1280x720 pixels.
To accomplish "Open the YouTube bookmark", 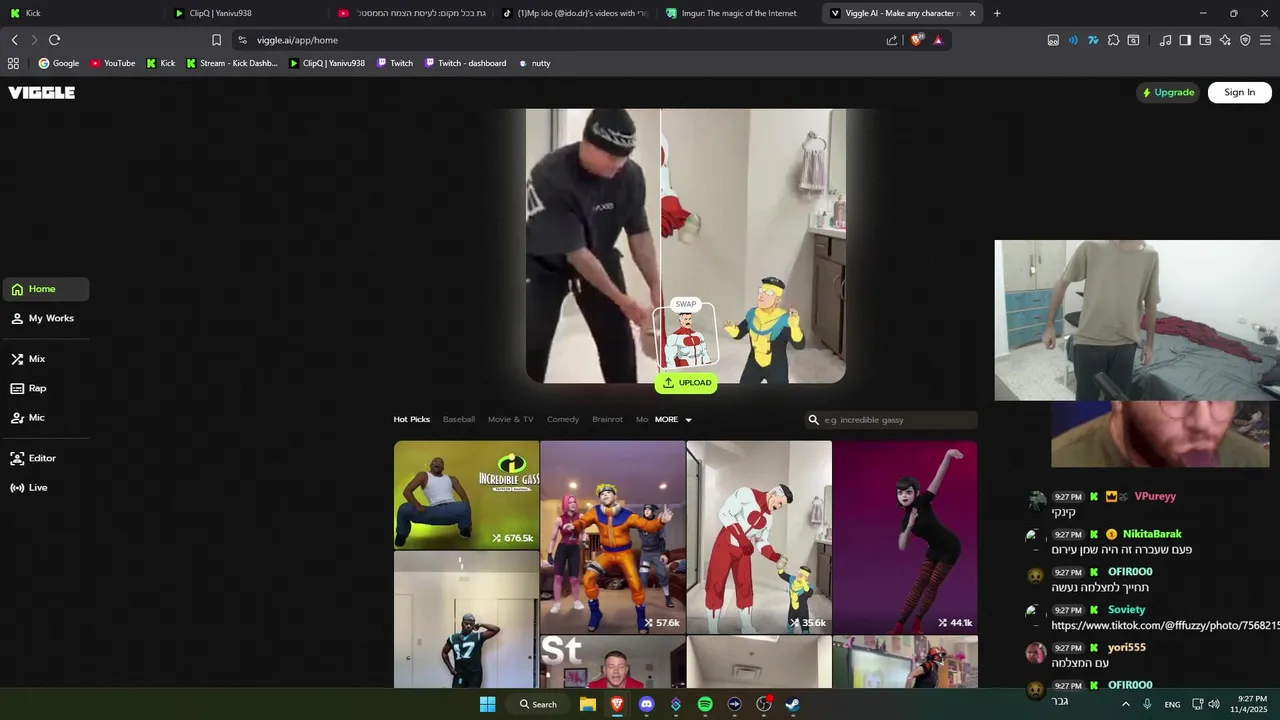I will [x=113, y=63].
